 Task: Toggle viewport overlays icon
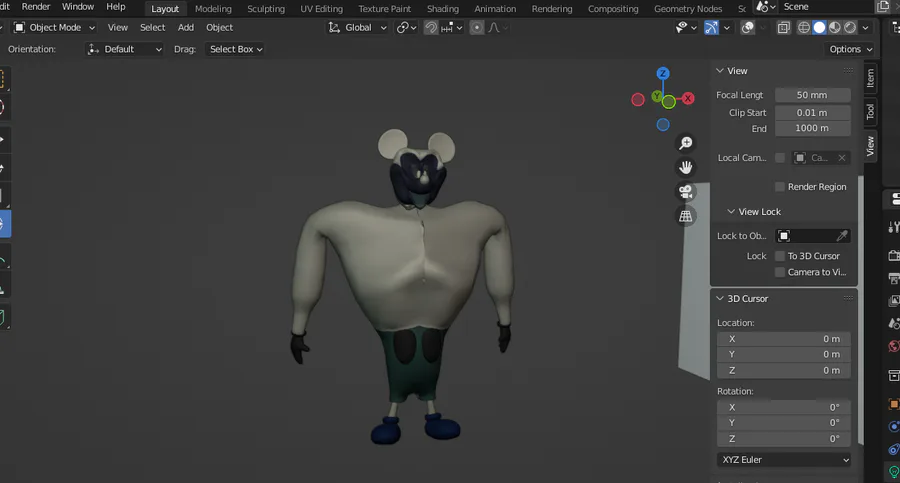pyautogui.click(x=747, y=28)
